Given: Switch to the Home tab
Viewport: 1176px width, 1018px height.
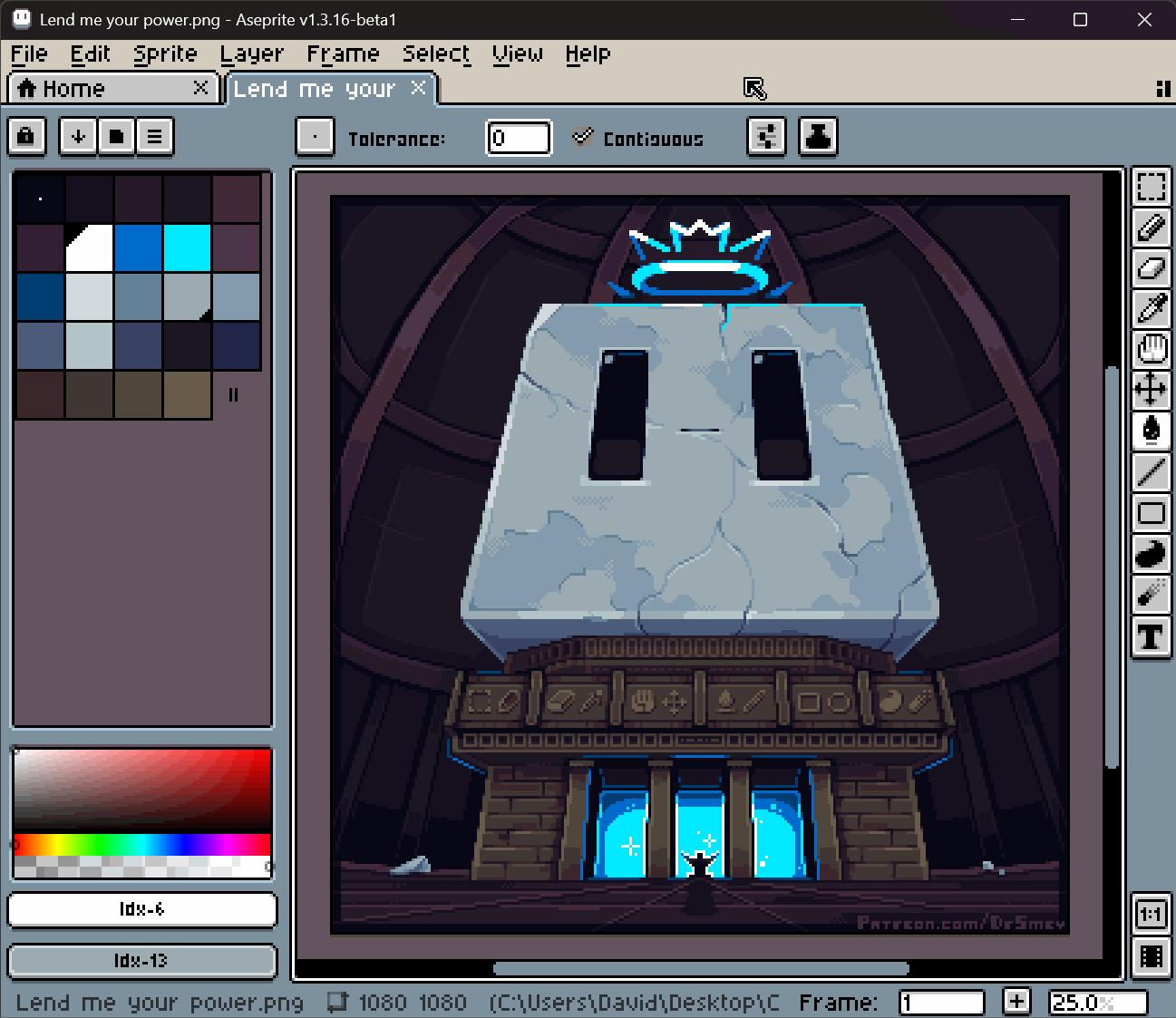Looking at the screenshot, I should coord(73,89).
